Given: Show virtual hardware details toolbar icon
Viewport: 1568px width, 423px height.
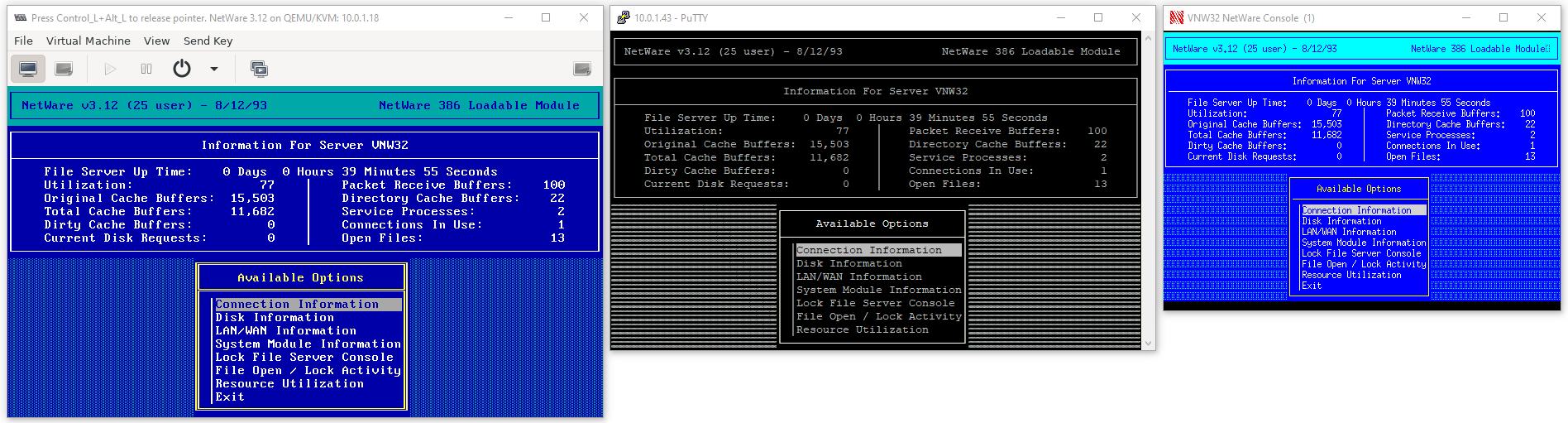Looking at the screenshot, I should click(64, 69).
